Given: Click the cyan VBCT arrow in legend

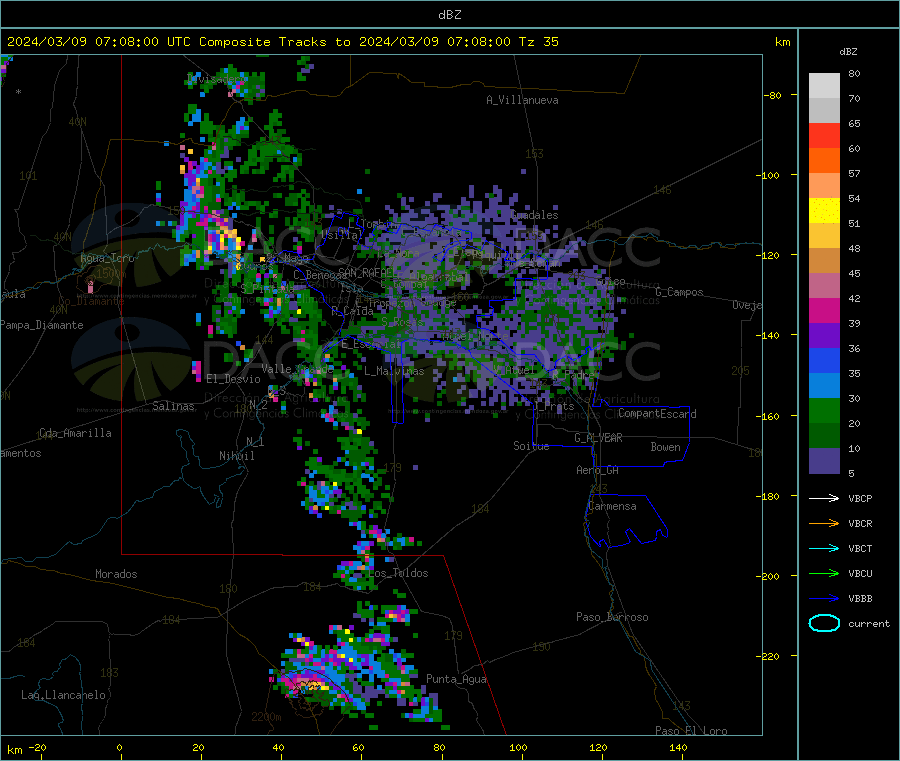Looking at the screenshot, I should (x=824, y=549).
